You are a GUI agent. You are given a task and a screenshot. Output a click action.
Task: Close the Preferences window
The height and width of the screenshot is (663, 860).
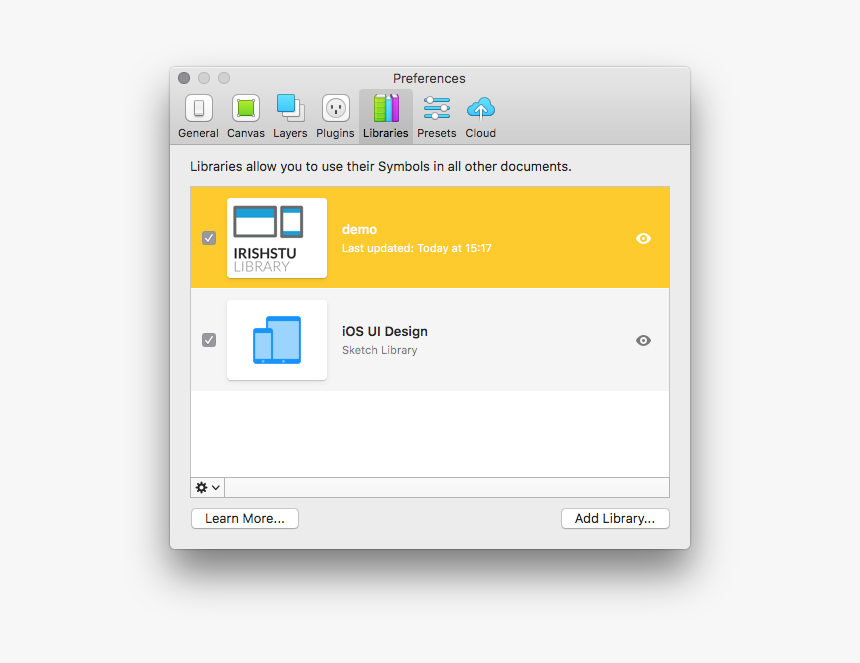(184, 78)
